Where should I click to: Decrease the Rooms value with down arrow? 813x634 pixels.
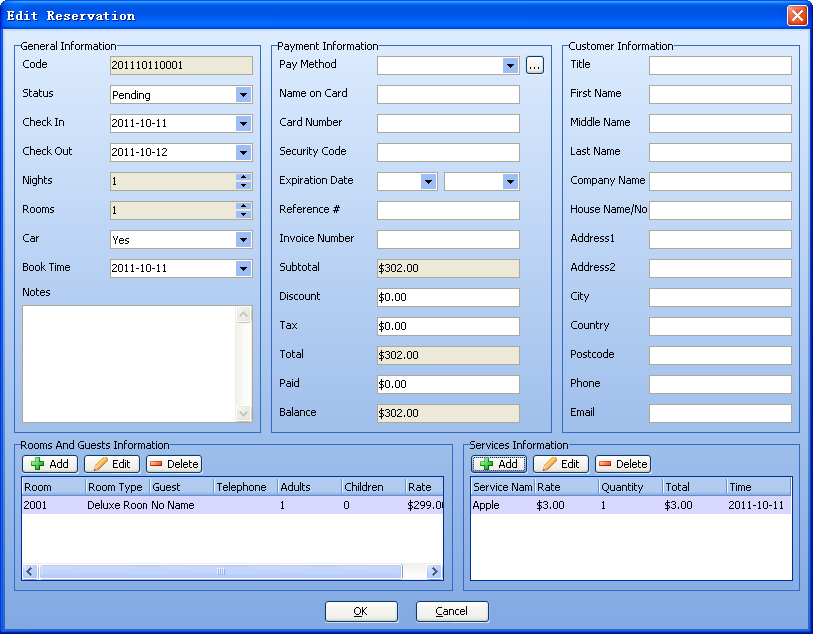pos(243,215)
